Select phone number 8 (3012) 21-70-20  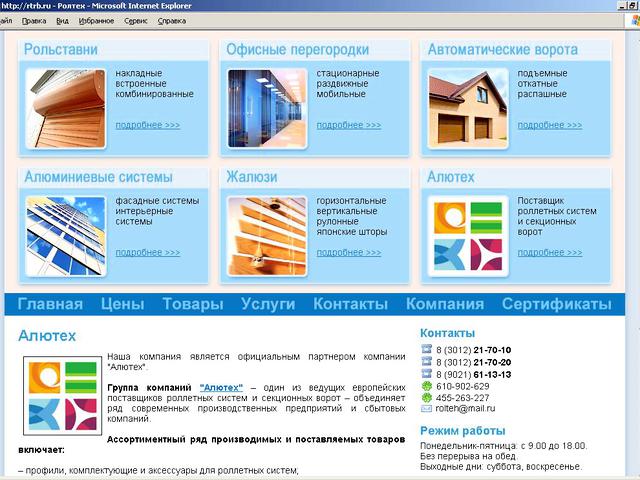pyautogui.click(x=473, y=362)
